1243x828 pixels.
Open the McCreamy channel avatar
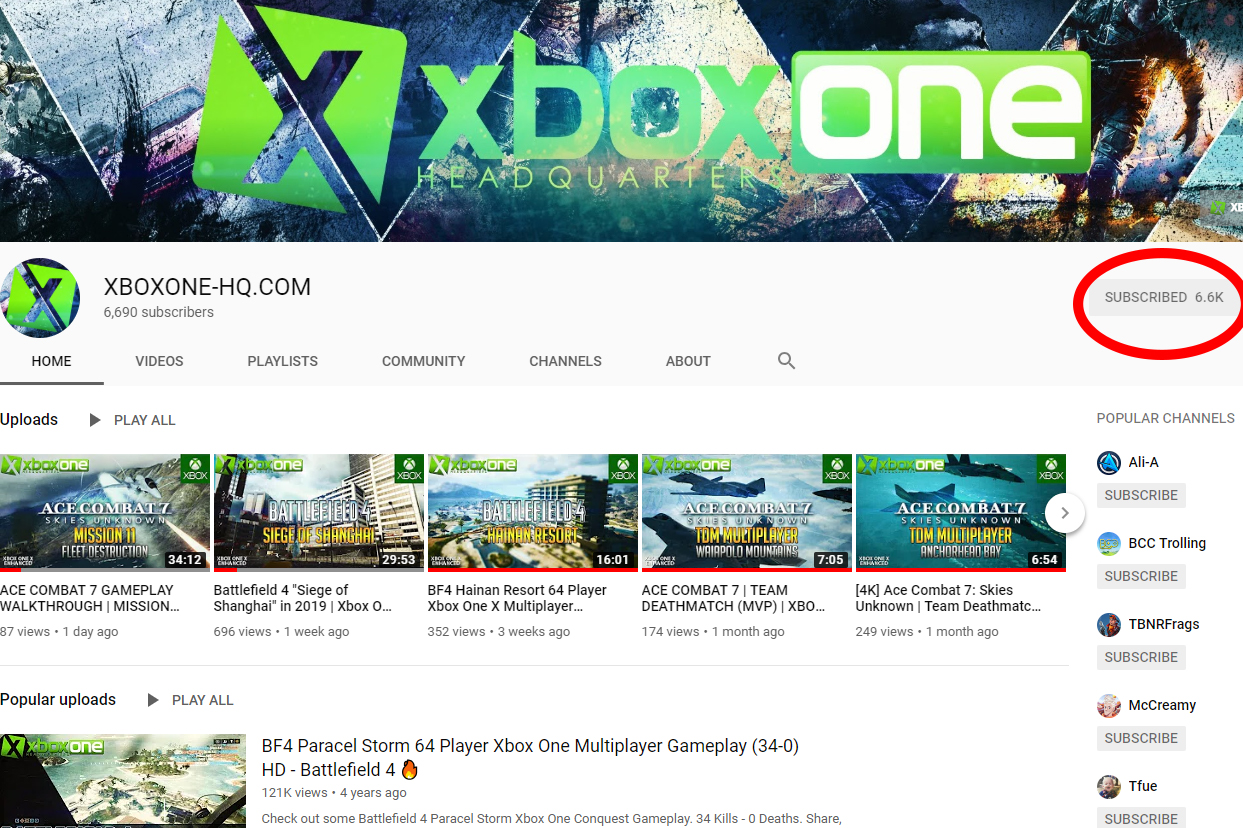click(x=1109, y=705)
